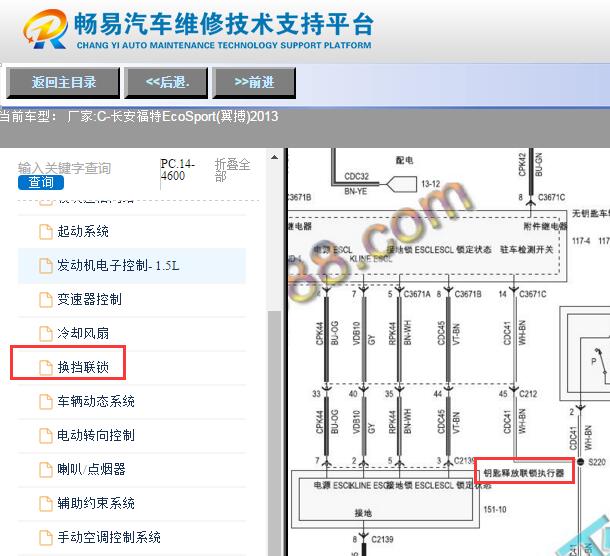Click the 畅易 platform logo icon
Image resolution: width=610 pixels, height=556 pixels.
[46, 29]
